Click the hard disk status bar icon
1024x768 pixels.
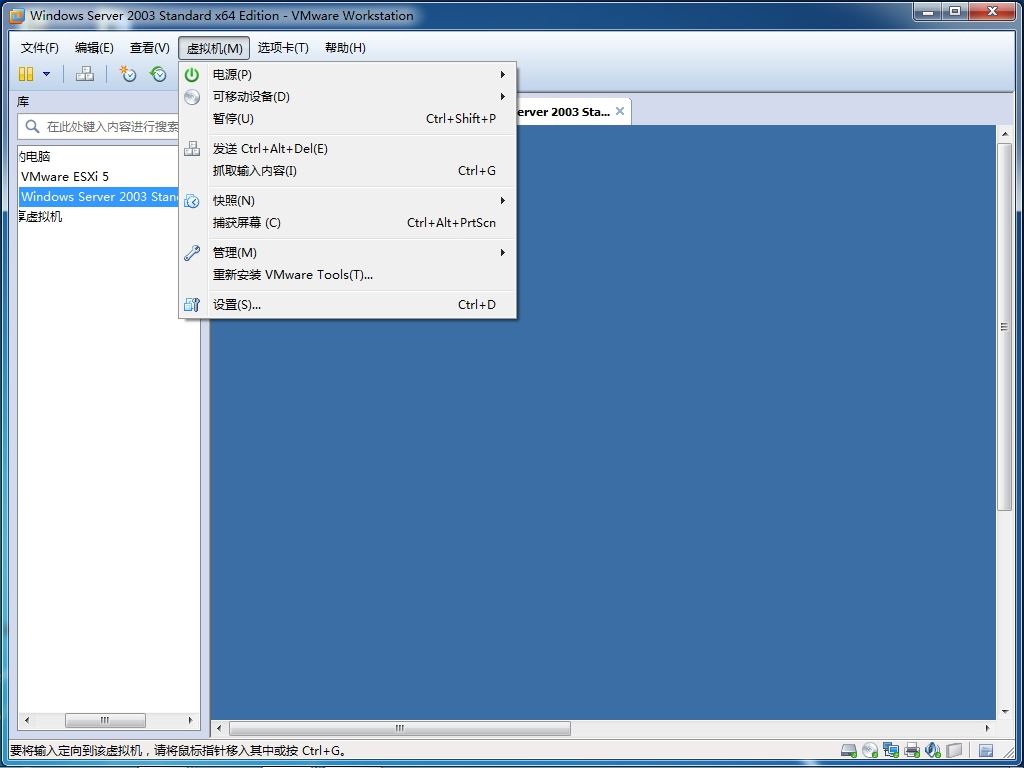pyautogui.click(x=849, y=750)
